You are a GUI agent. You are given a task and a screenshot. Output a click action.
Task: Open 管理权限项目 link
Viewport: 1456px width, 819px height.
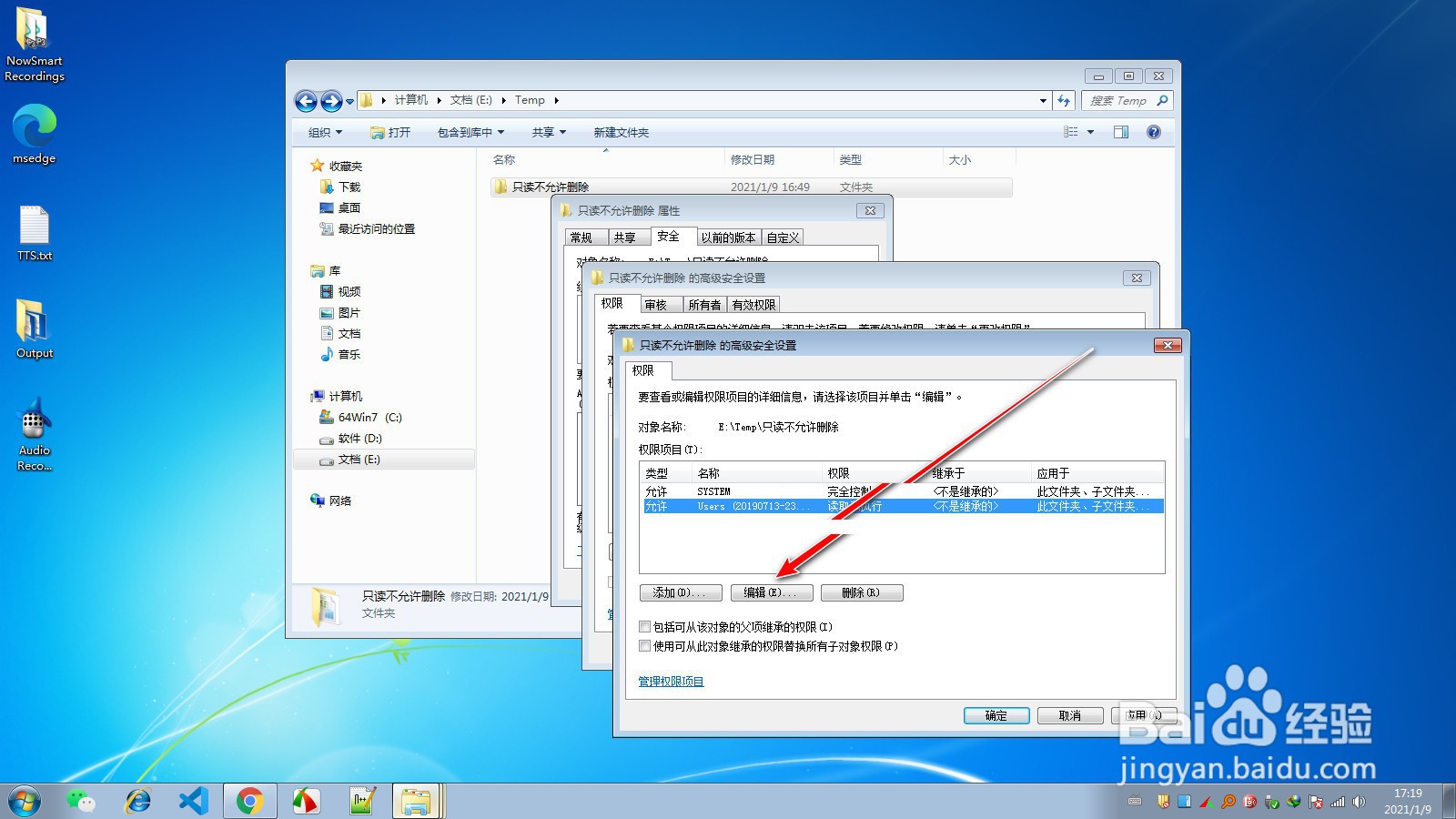click(671, 681)
